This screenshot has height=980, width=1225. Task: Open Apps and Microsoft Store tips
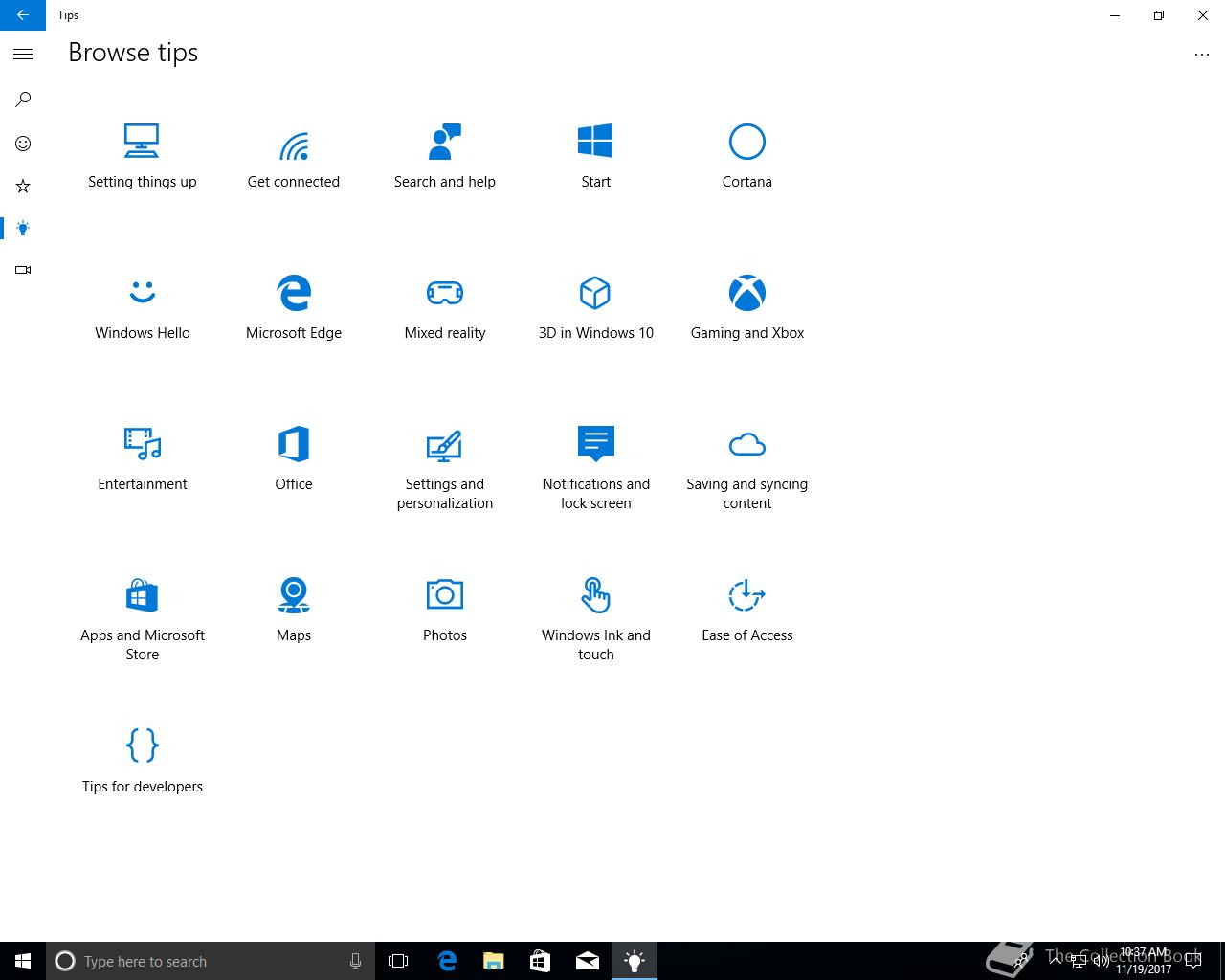143,620
